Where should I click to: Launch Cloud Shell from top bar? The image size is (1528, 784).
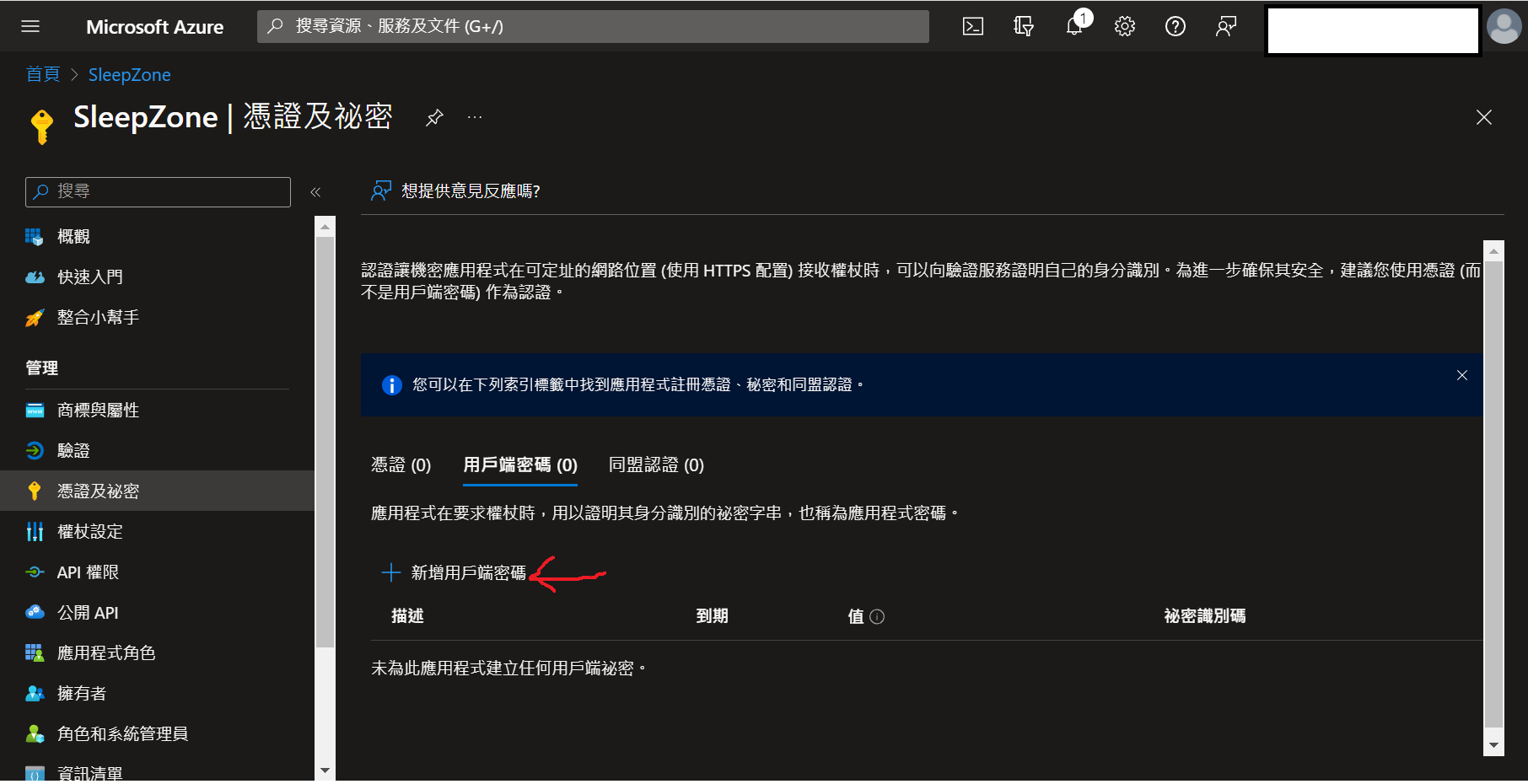973,26
